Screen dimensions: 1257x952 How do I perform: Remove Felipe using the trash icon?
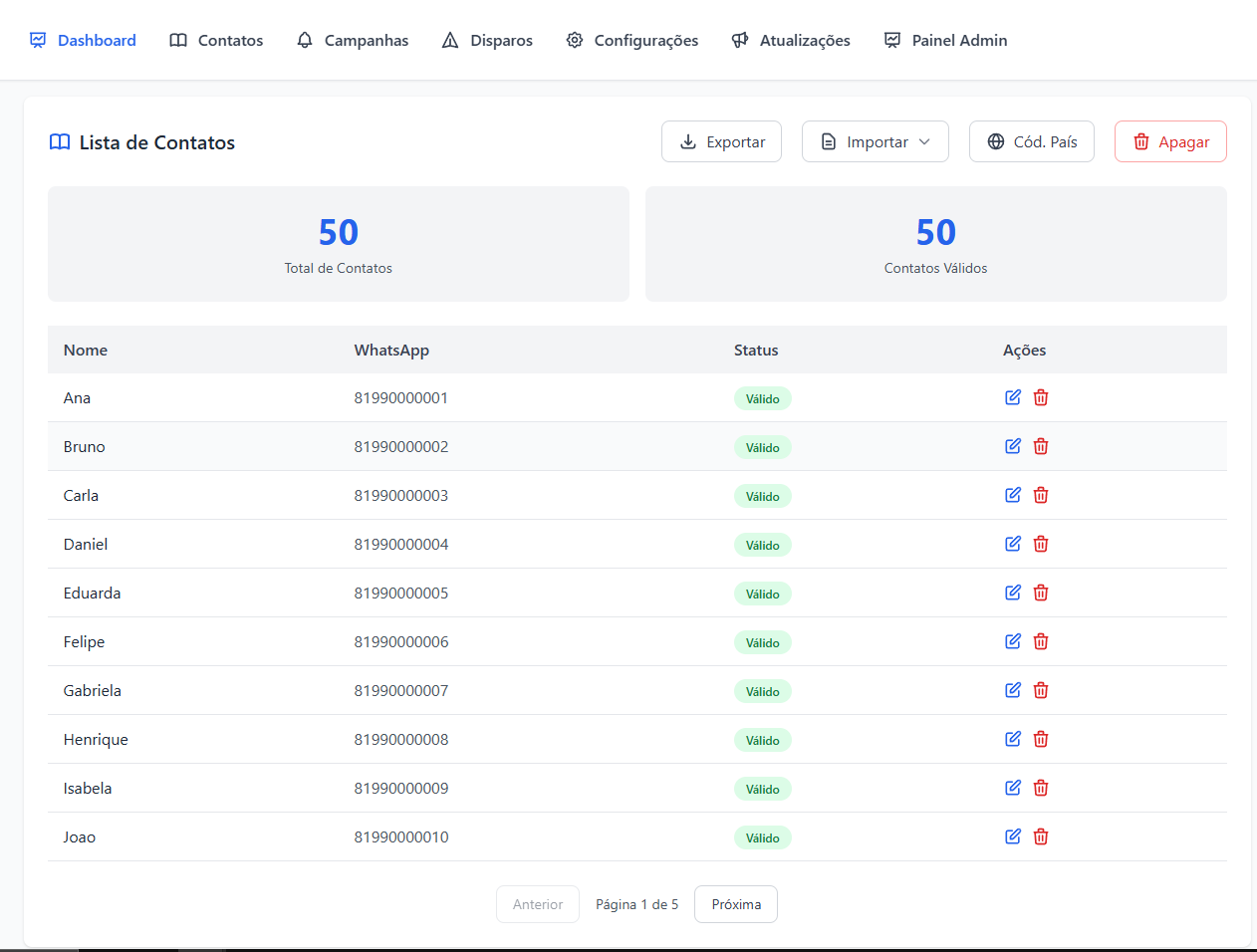coord(1041,641)
